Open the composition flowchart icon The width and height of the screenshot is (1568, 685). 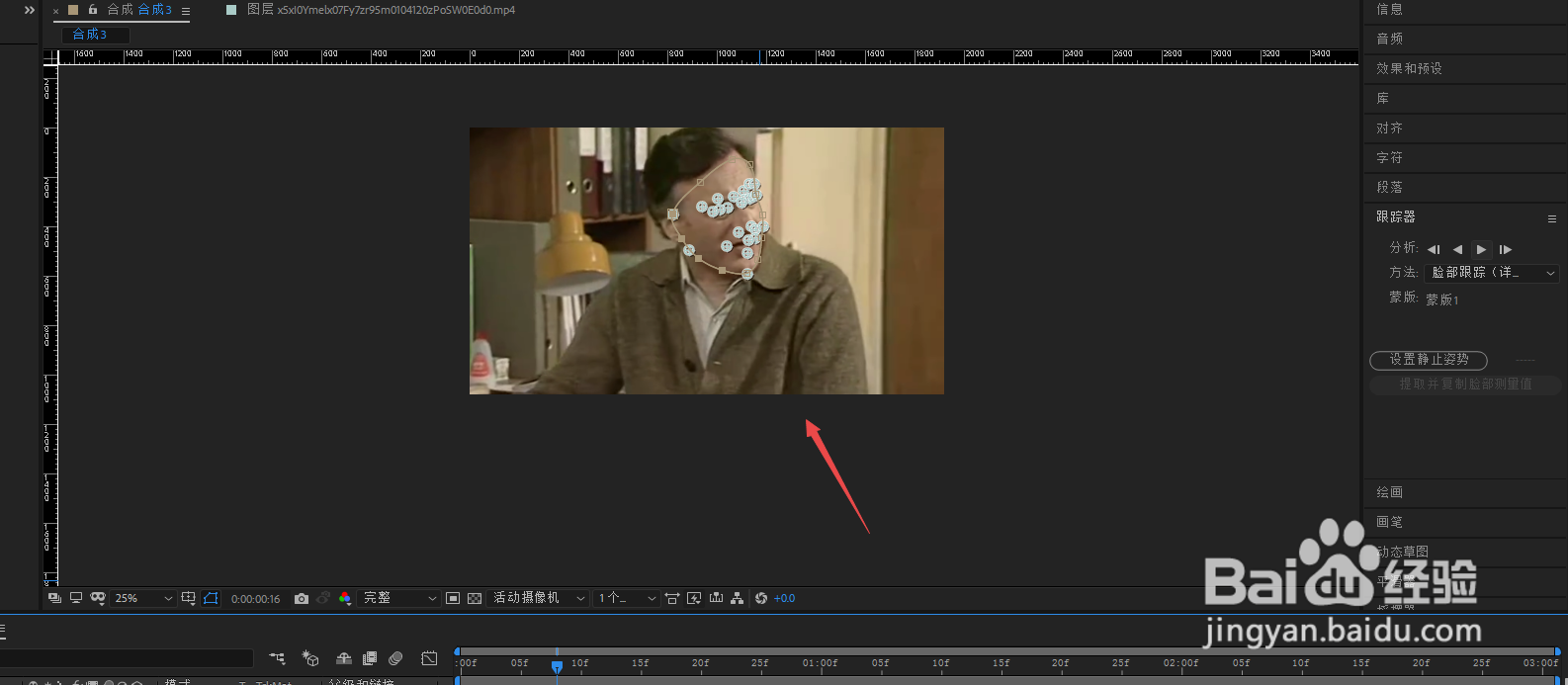click(x=738, y=598)
